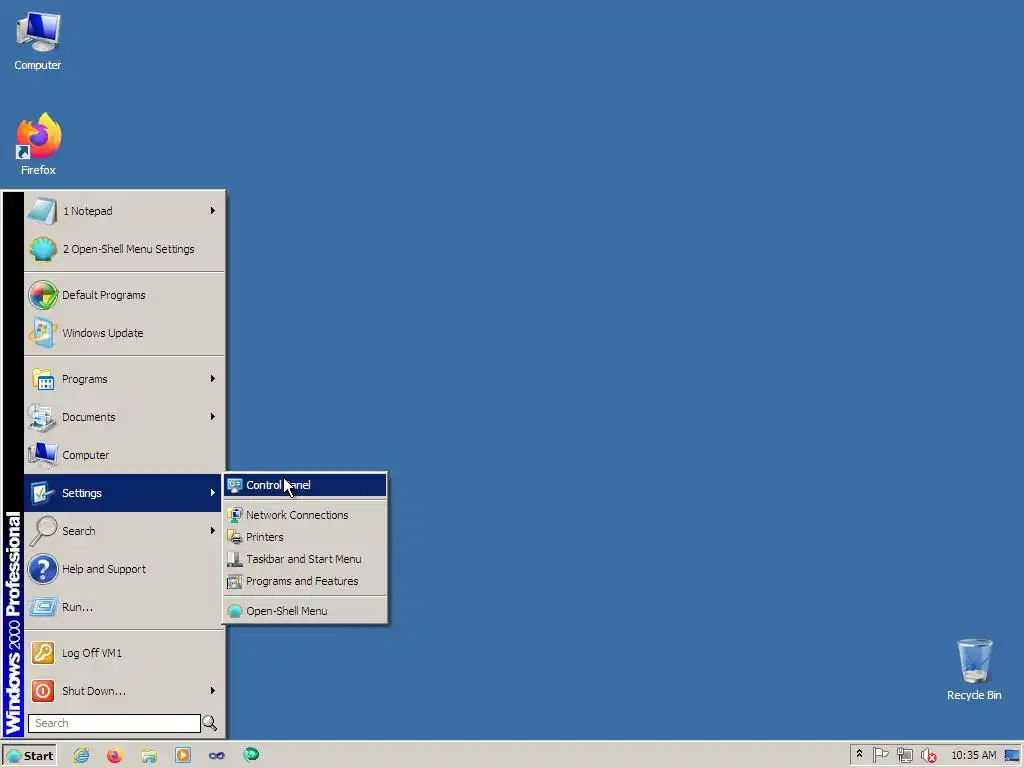The image size is (1024, 768).
Task: Click Log Off VM1
Action: 124,653
